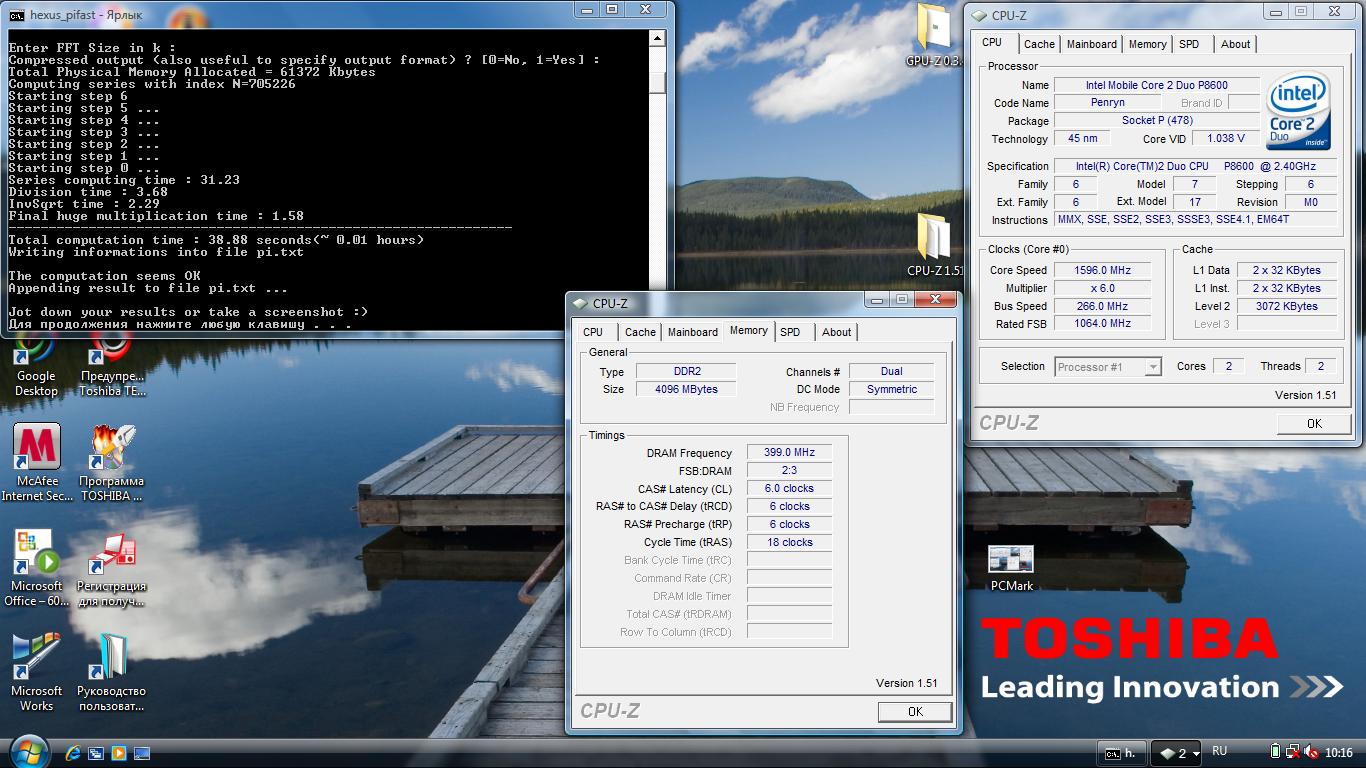
Task: Open the Processor #1 selection dropdown
Action: tap(1108, 367)
